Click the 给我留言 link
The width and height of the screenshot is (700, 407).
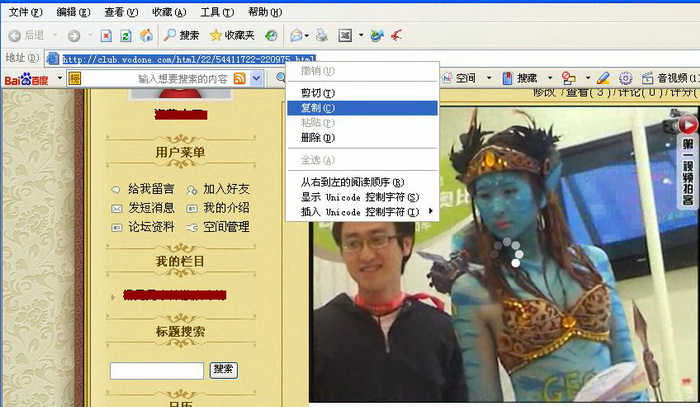pos(150,189)
